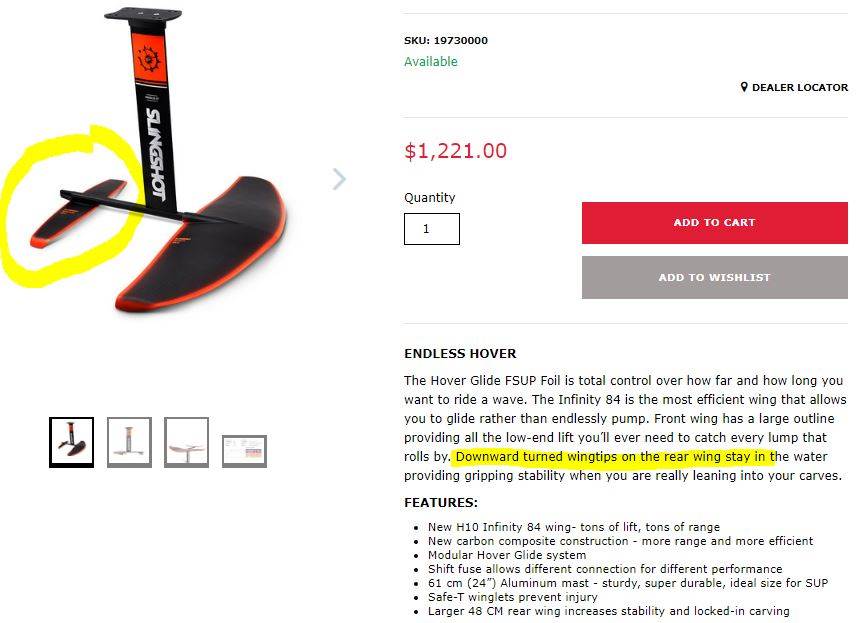Image resolution: width=861 pixels, height=623 pixels.
Task: Click the Slingshot logo on the mast
Action: 156,154
